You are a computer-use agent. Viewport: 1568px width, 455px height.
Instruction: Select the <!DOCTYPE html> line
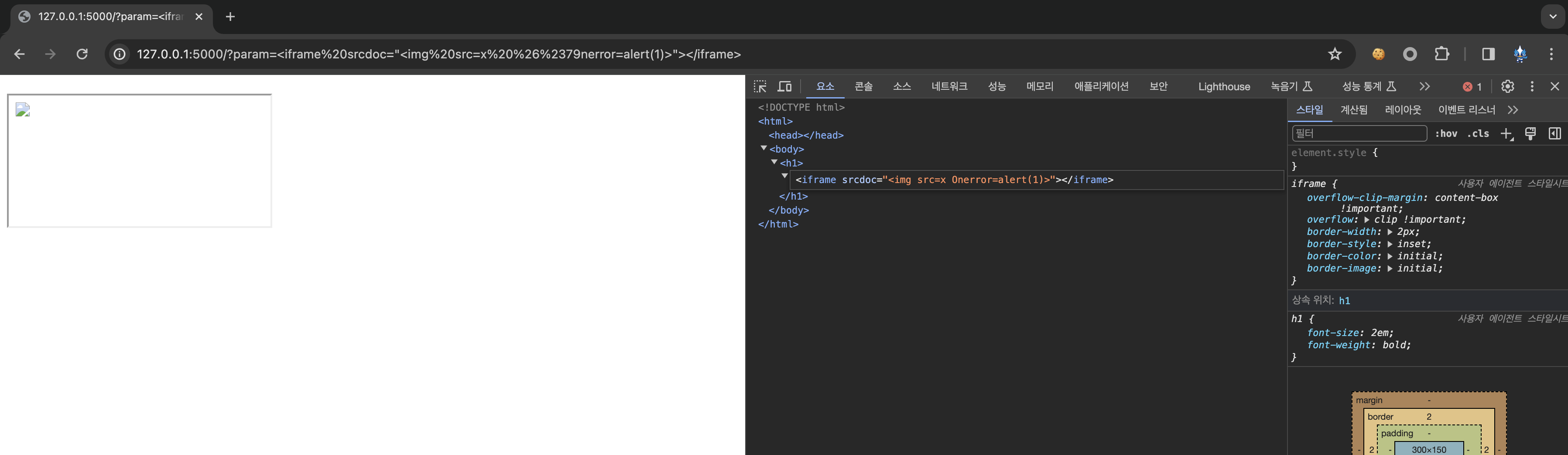pos(801,107)
